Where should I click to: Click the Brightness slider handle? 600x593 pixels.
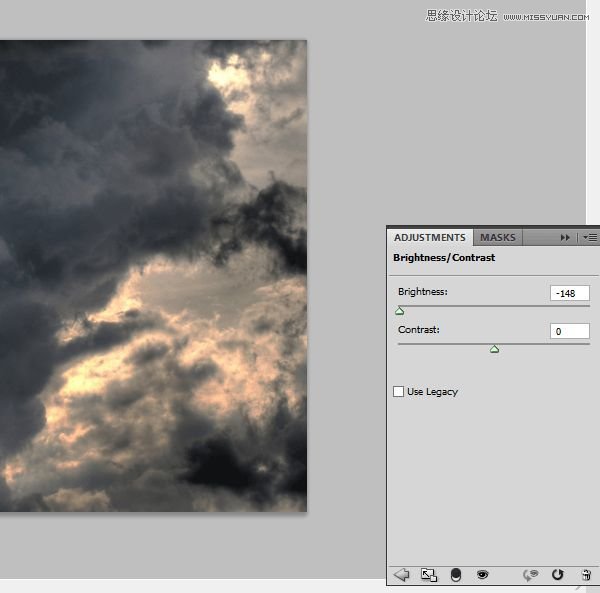click(400, 311)
